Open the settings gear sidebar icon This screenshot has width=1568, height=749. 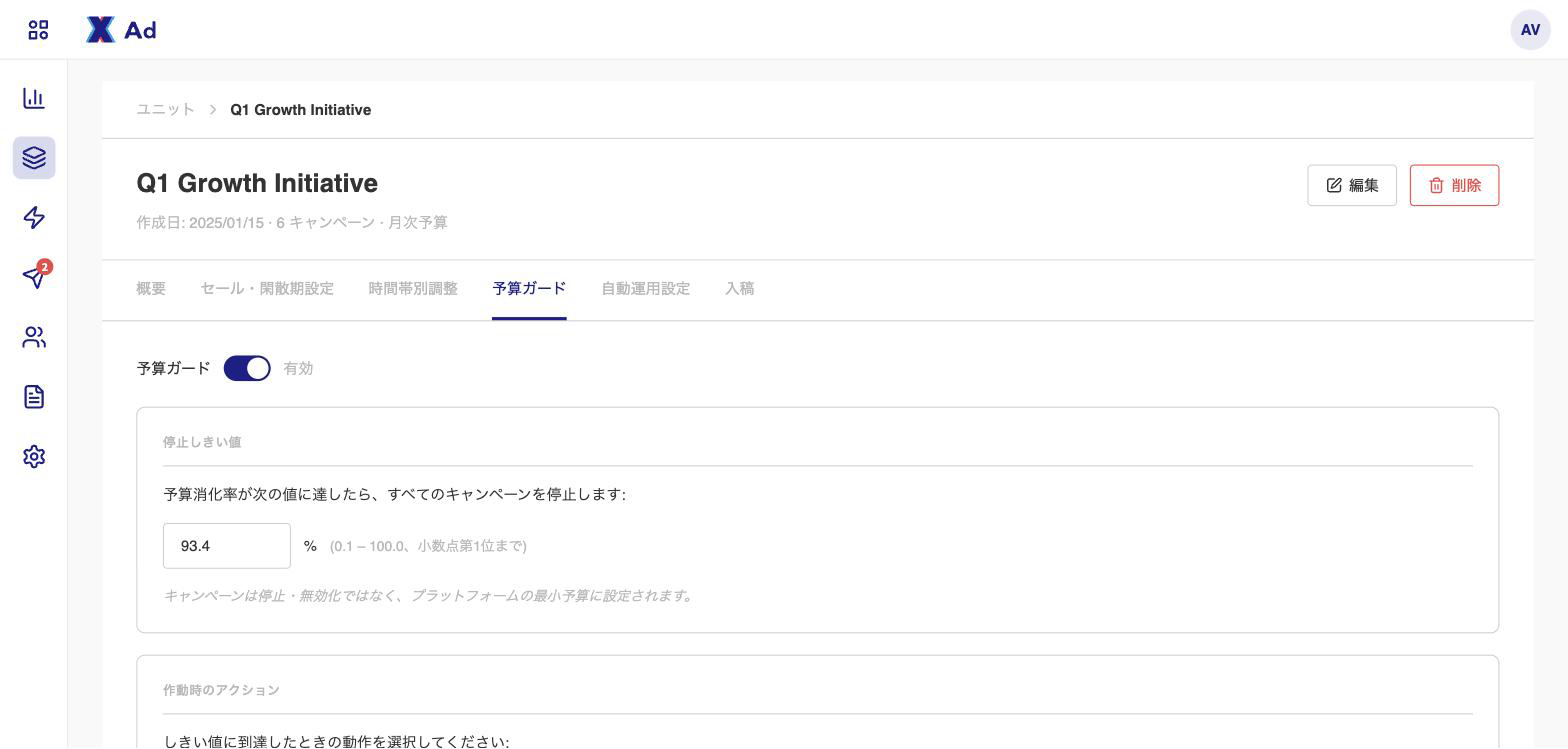(34, 457)
